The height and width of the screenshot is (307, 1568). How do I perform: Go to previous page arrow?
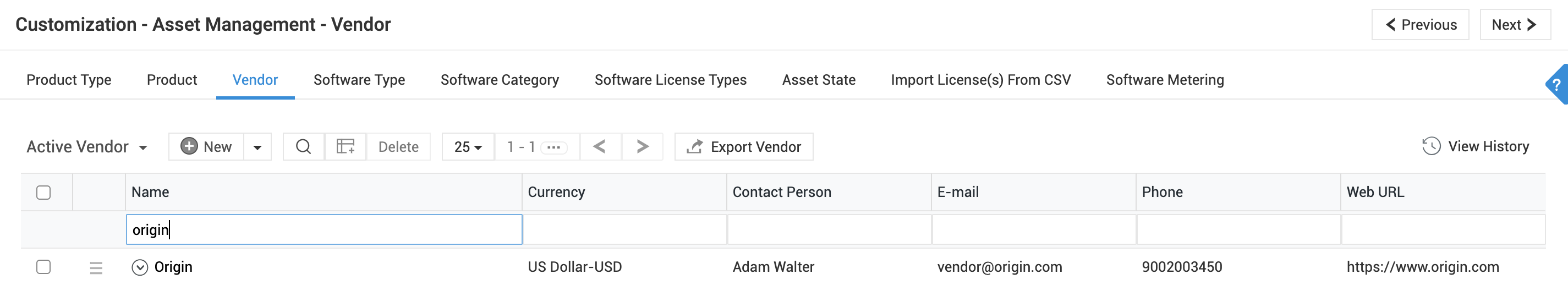point(600,147)
